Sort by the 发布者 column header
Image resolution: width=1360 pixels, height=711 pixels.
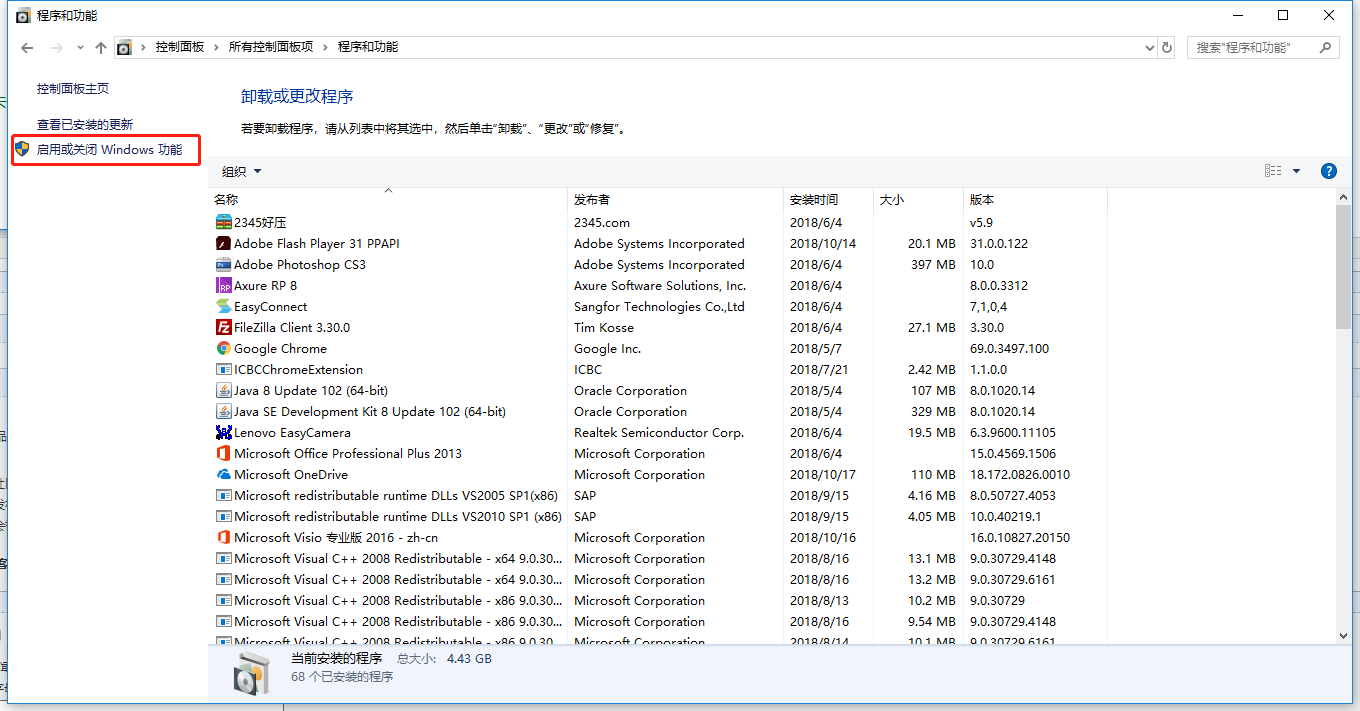pyautogui.click(x=676, y=199)
